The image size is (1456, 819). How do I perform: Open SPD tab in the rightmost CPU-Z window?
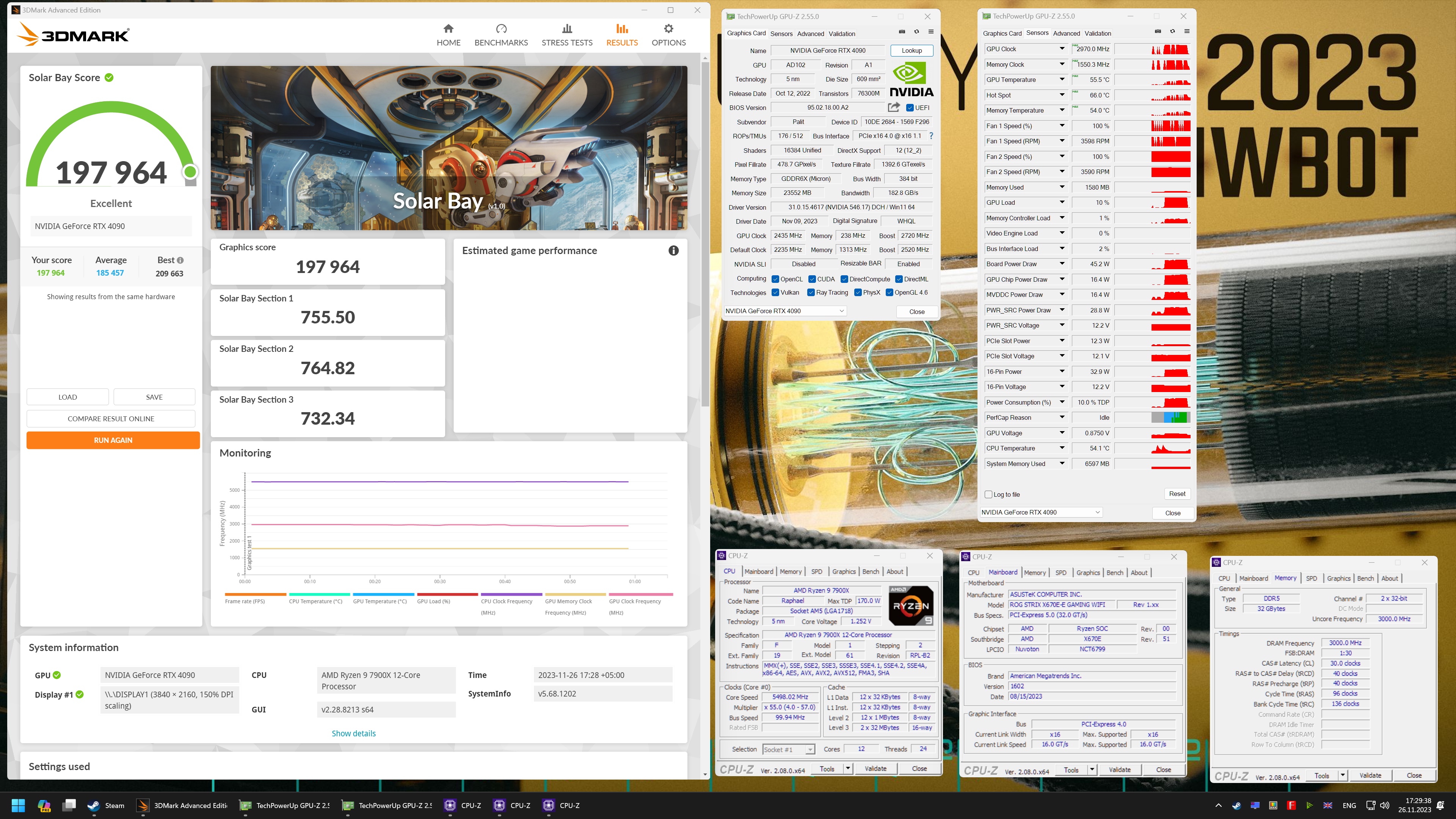tap(1311, 578)
